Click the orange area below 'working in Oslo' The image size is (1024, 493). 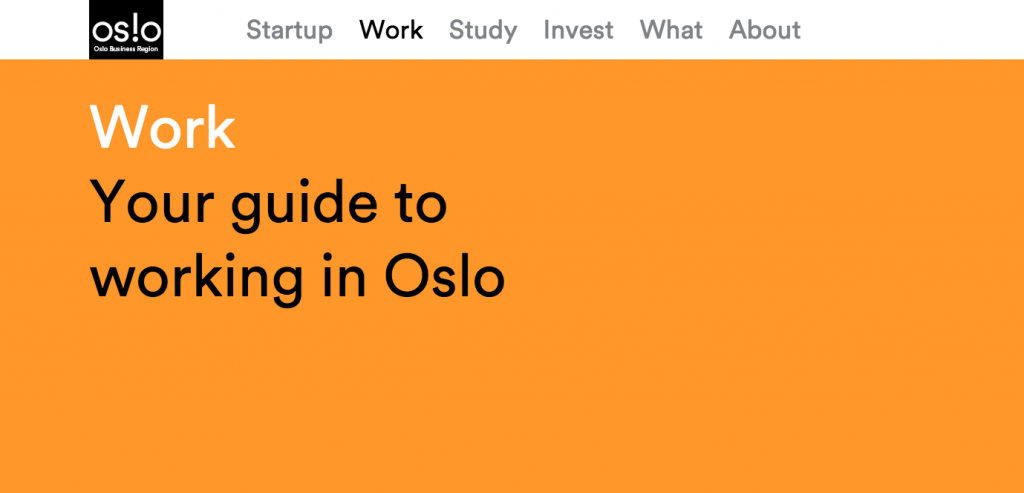300,400
